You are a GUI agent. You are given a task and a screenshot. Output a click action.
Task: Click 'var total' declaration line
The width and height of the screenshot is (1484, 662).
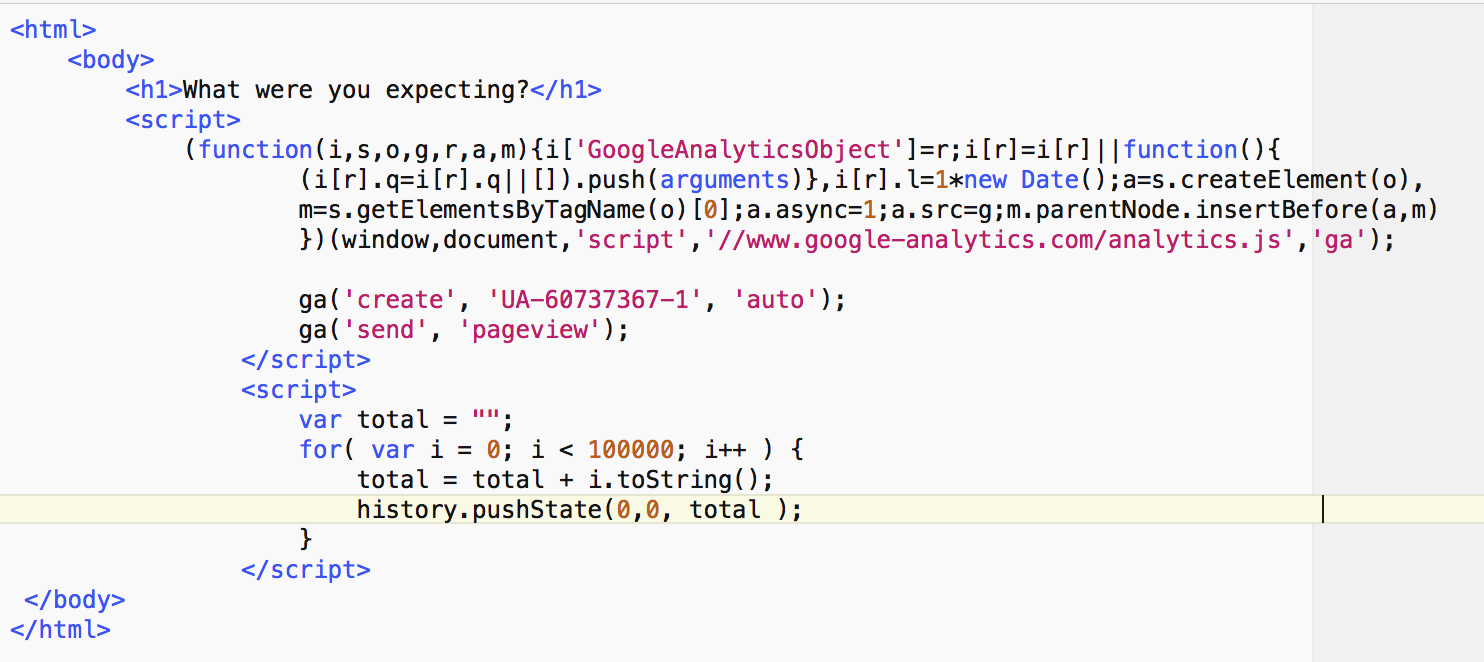pos(406,420)
